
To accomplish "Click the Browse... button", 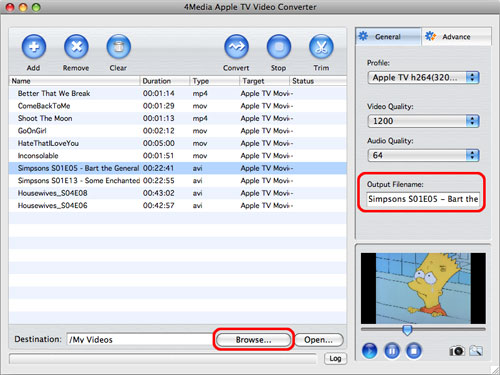I will click(254, 340).
